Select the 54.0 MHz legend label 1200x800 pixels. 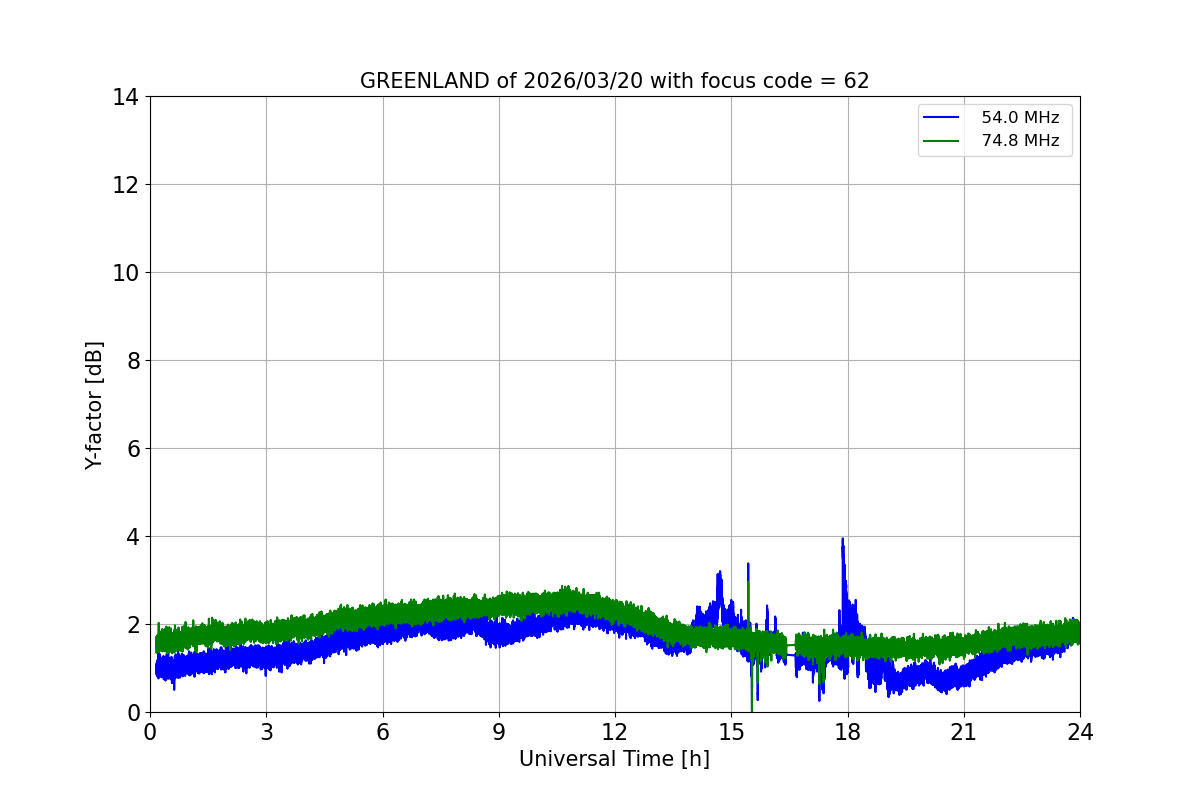pyautogui.click(x=1020, y=118)
